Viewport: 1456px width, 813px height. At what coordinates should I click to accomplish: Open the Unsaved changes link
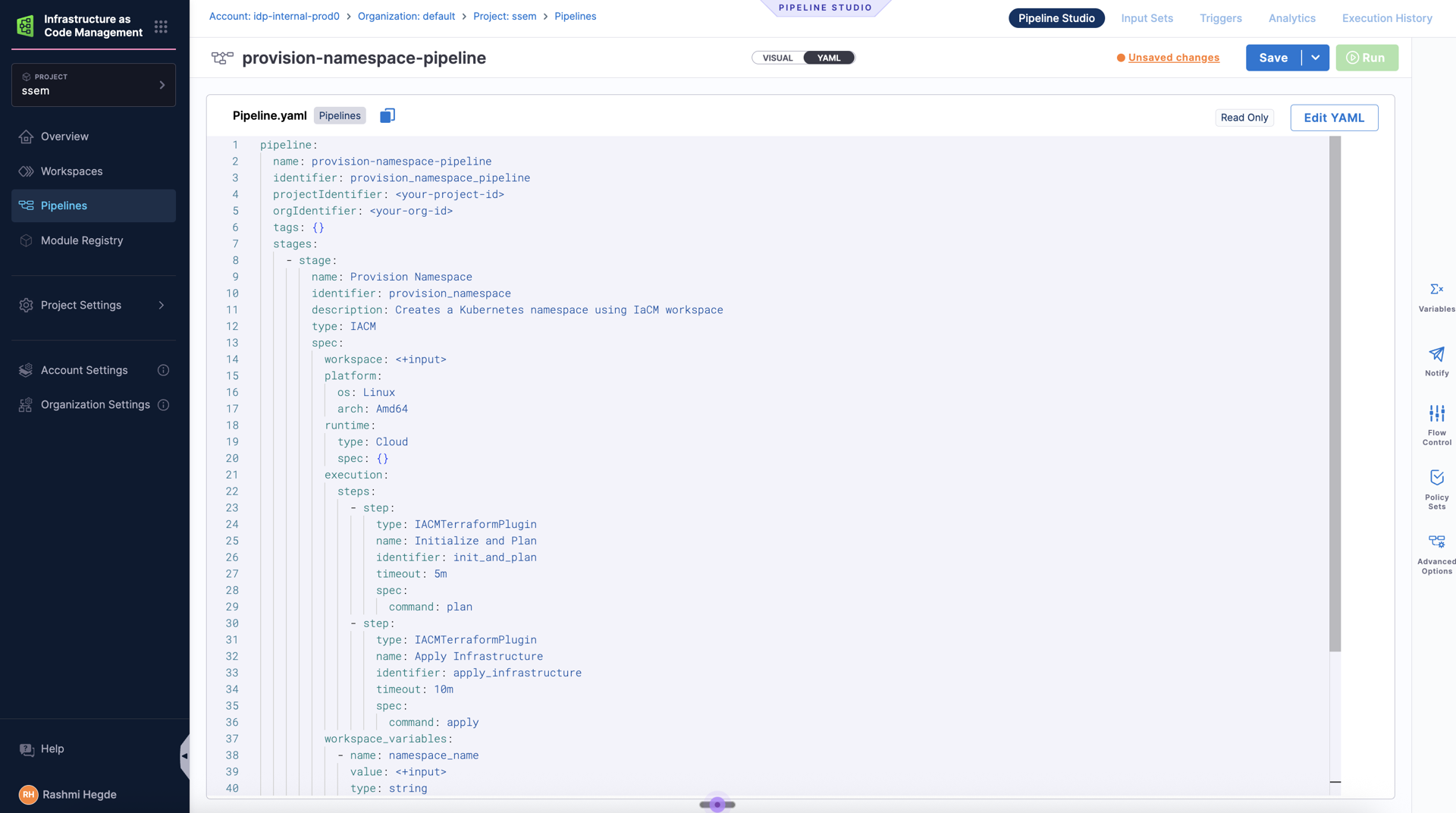point(1173,58)
